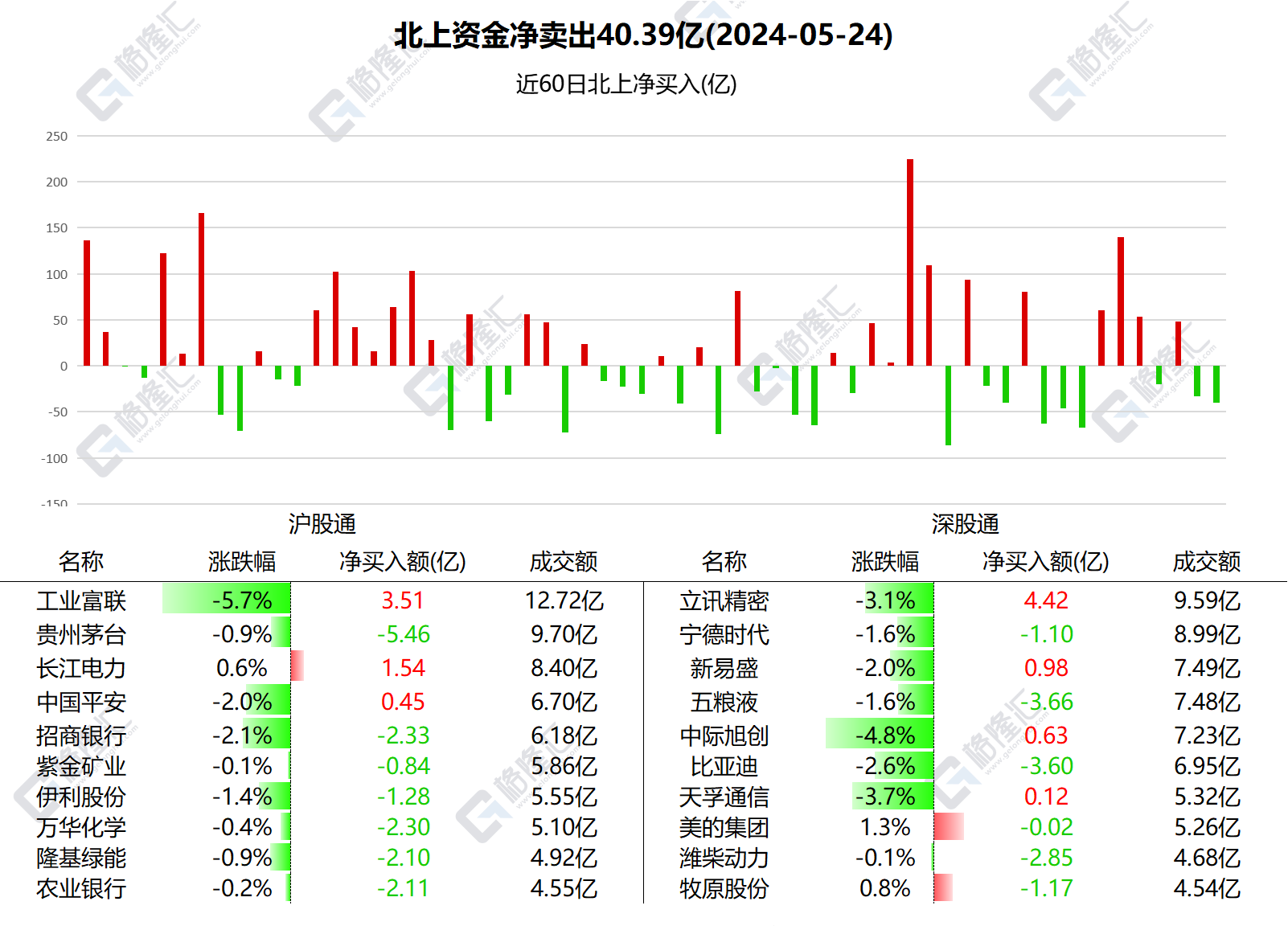Screen dimensions: 1288x926
Task: Click net buy value -1.10
Action: click(x=1046, y=634)
